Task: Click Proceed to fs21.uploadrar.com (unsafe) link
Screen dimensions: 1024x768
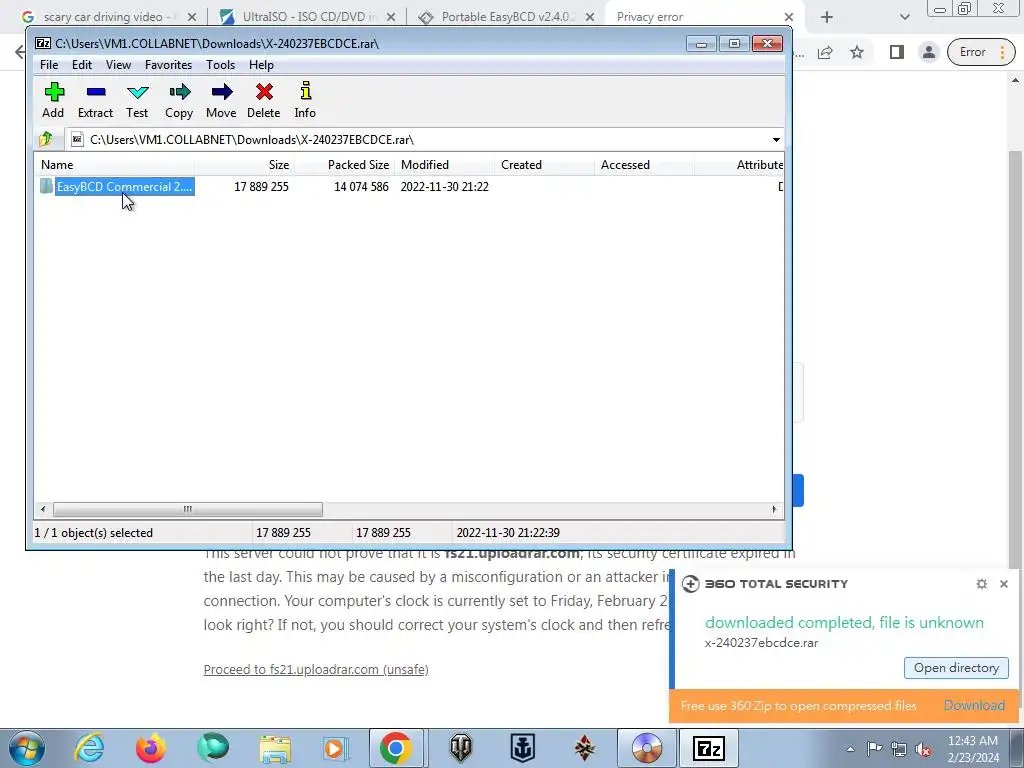Action: (316, 669)
